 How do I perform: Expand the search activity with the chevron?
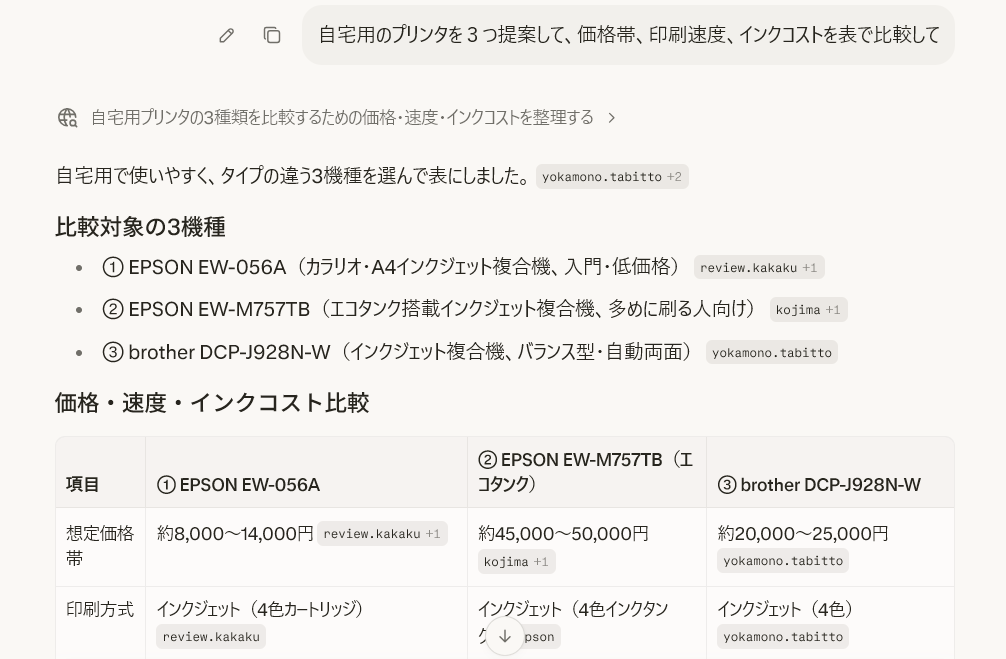pyautogui.click(x=611, y=117)
